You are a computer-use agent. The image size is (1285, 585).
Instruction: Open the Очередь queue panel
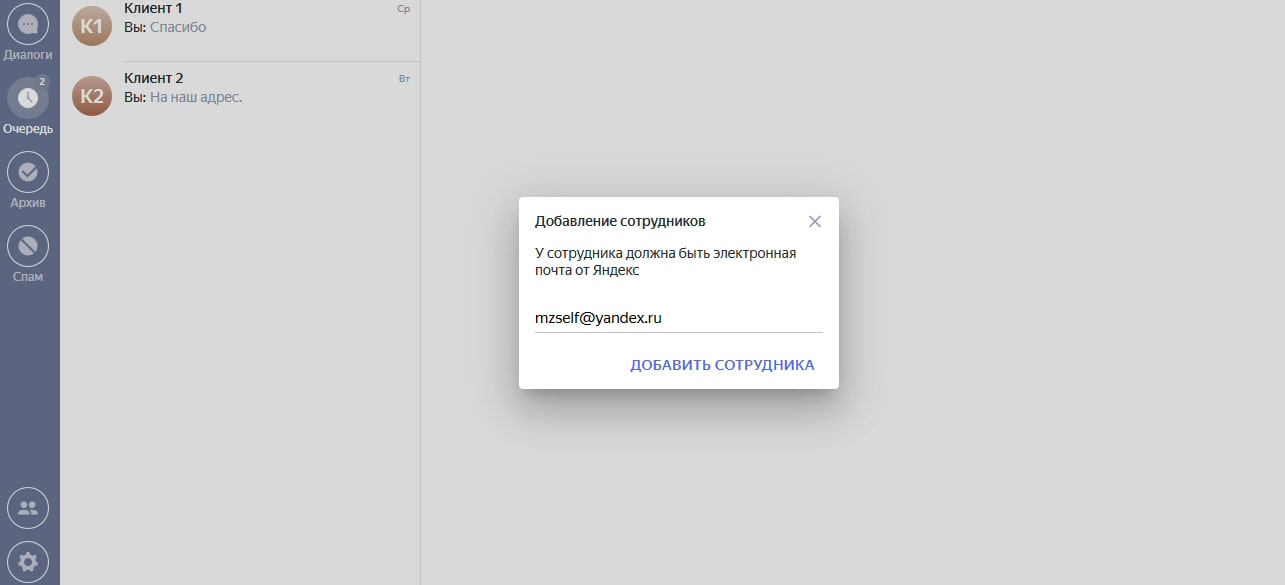coord(29,98)
